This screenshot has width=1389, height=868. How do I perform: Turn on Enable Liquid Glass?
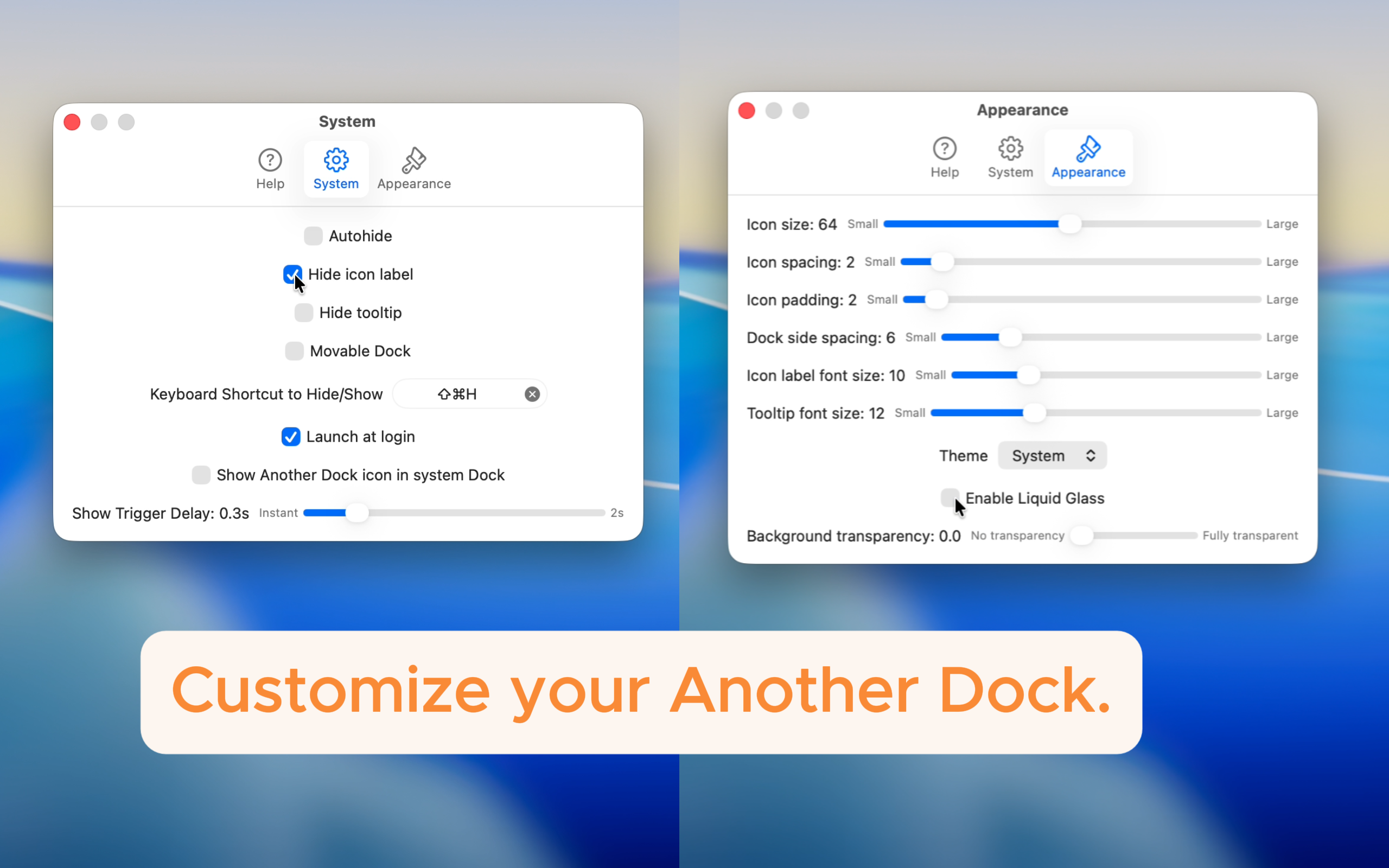point(950,497)
